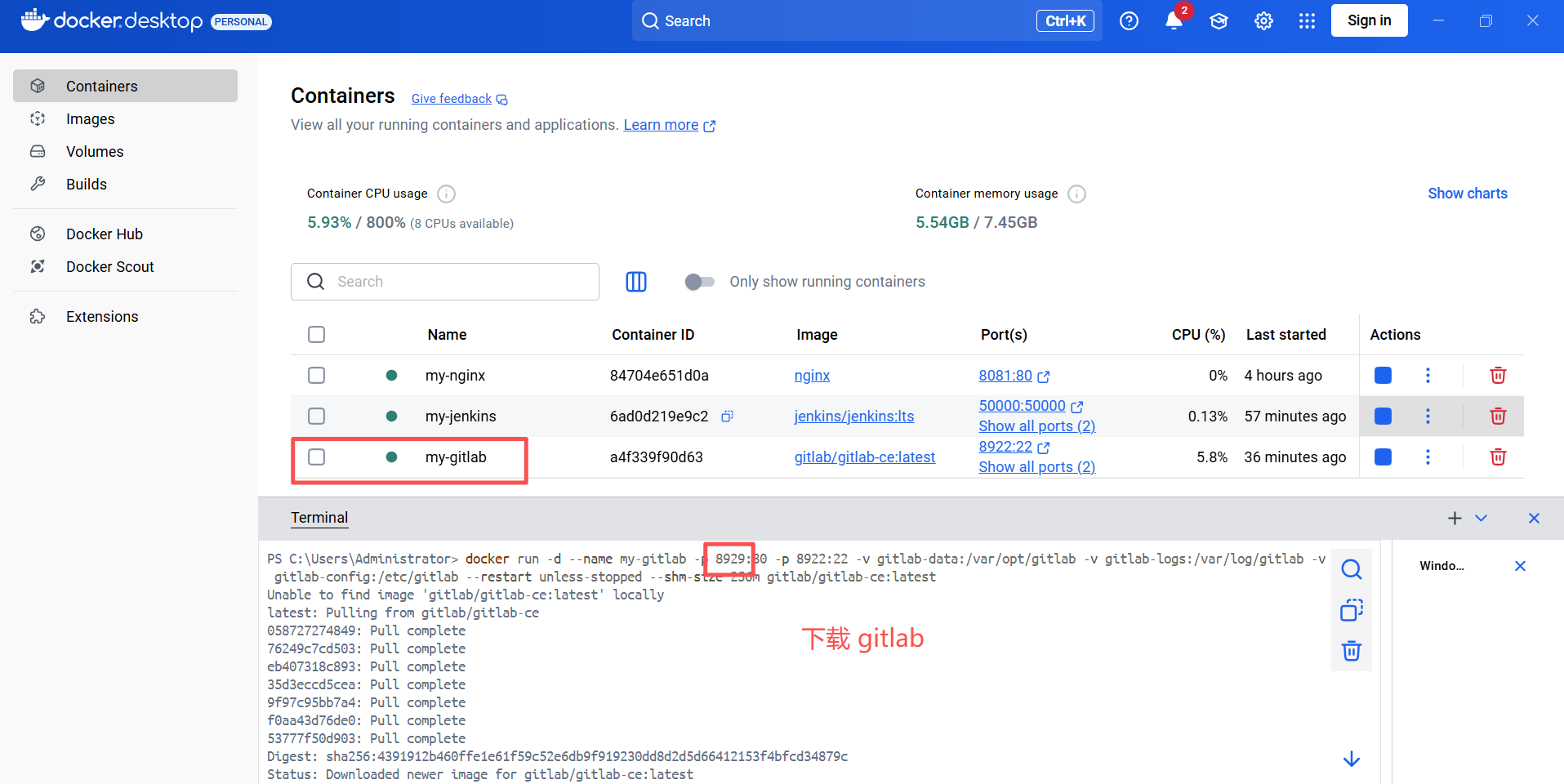Image resolution: width=1564 pixels, height=784 pixels.
Task: Click Container memory usage info icon
Action: tap(1076, 194)
